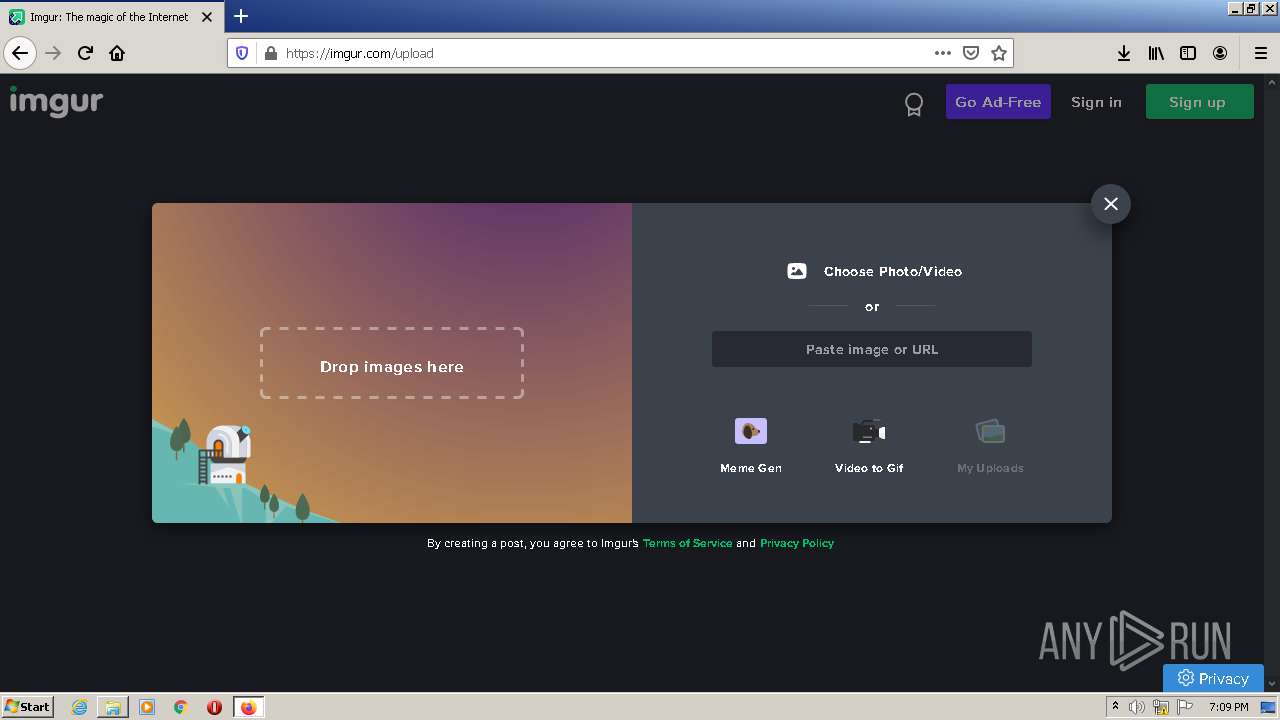Open the trophy award icon in header
This screenshot has height=720, width=1280.
pyautogui.click(x=913, y=104)
